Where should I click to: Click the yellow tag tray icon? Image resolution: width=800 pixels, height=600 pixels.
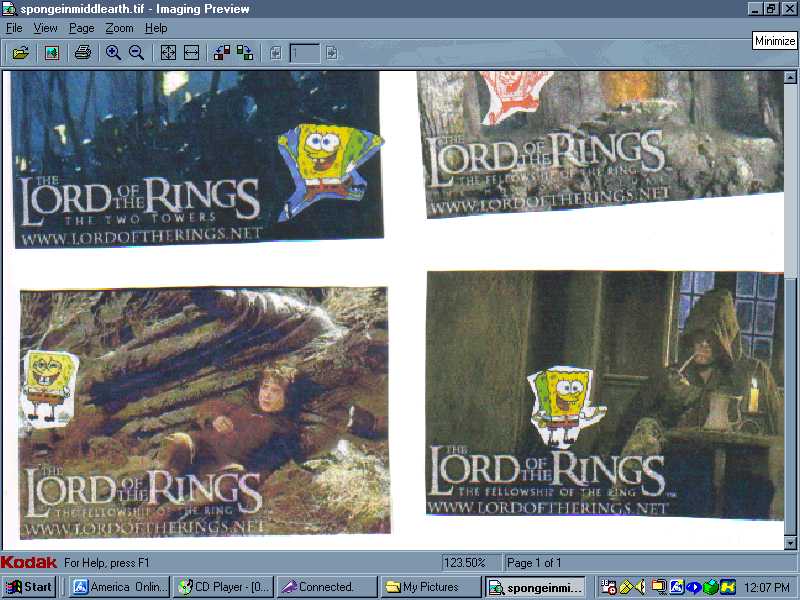pyautogui.click(x=626, y=587)
